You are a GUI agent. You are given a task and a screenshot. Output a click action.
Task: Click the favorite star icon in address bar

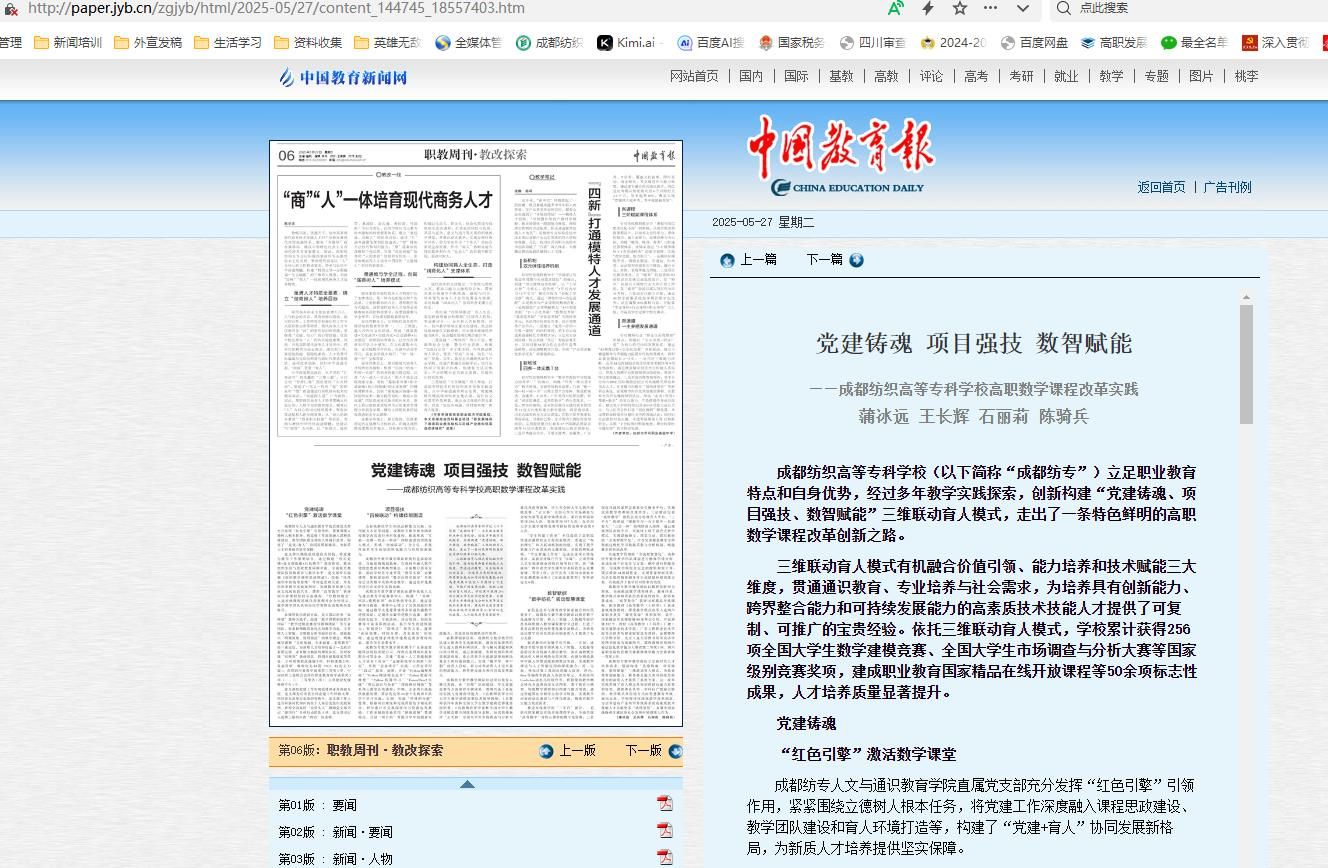coord(960,8)
